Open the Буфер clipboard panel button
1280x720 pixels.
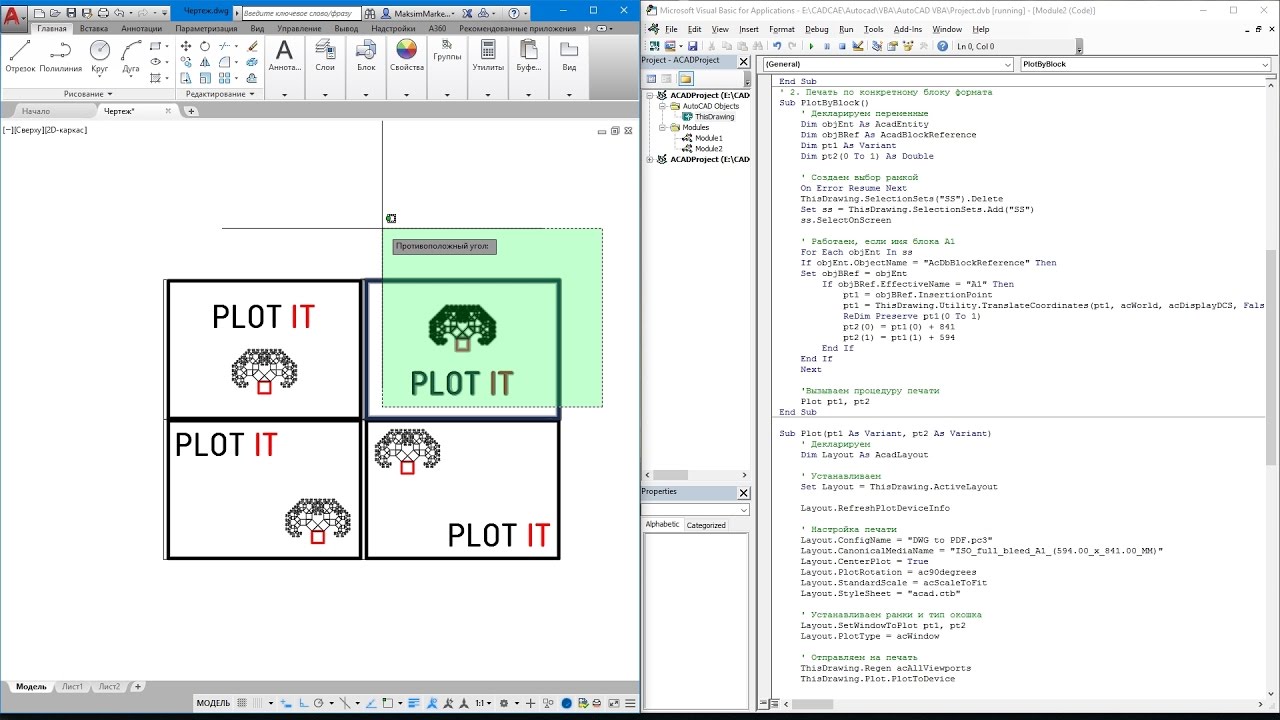[x=529, y=56]
